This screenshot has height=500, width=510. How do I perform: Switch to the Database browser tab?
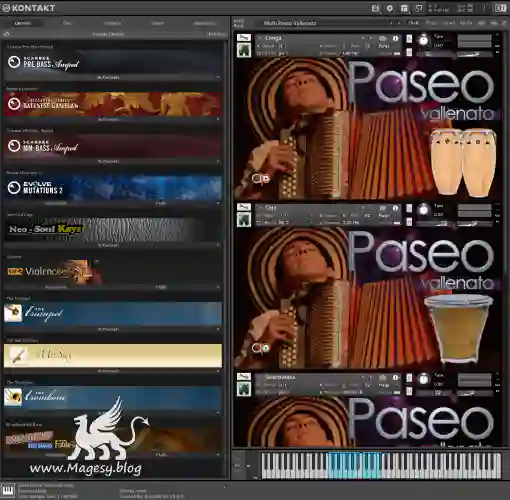point(112,23)
